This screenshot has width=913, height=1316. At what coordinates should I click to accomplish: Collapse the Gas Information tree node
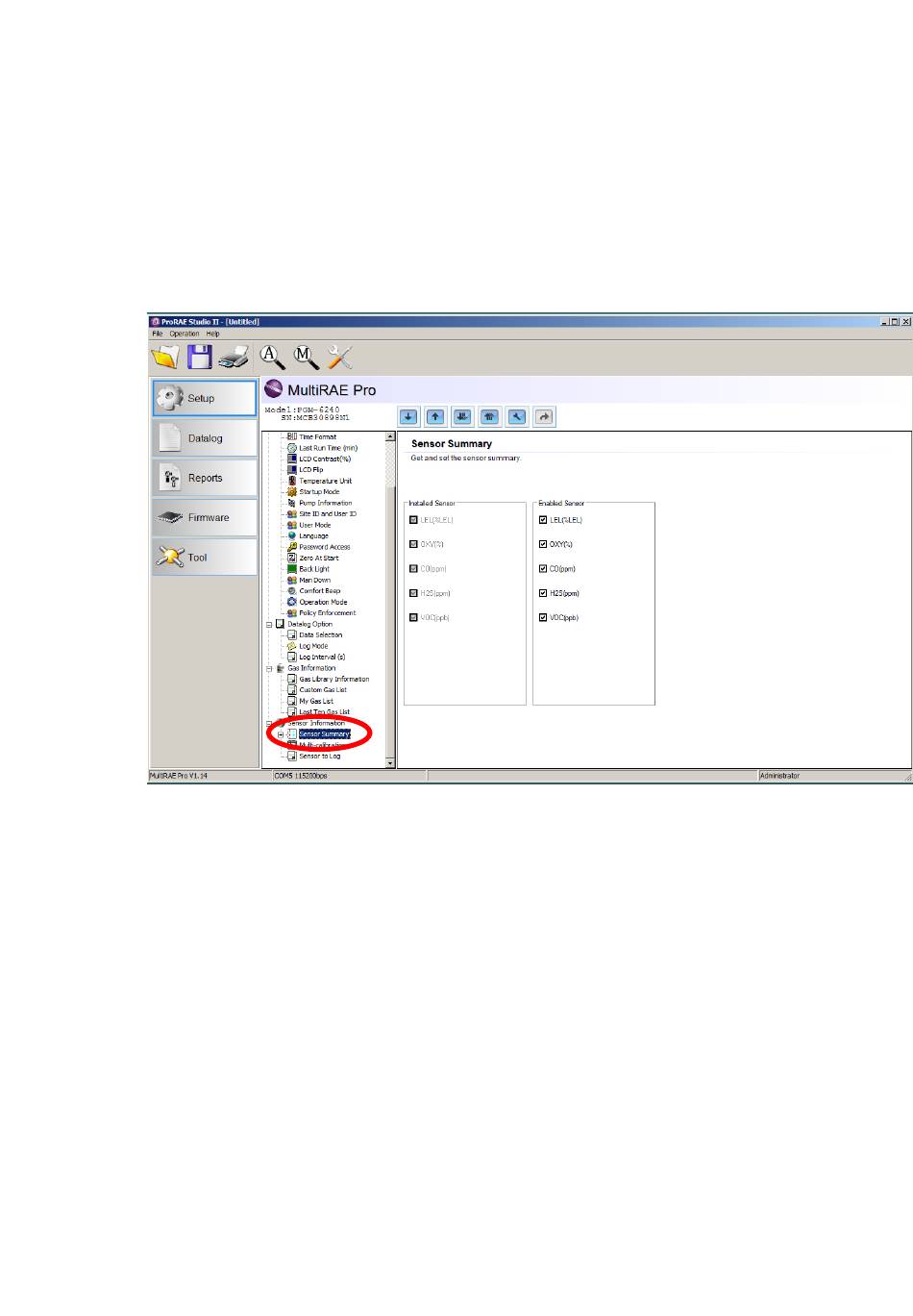[x=269, y=668]
